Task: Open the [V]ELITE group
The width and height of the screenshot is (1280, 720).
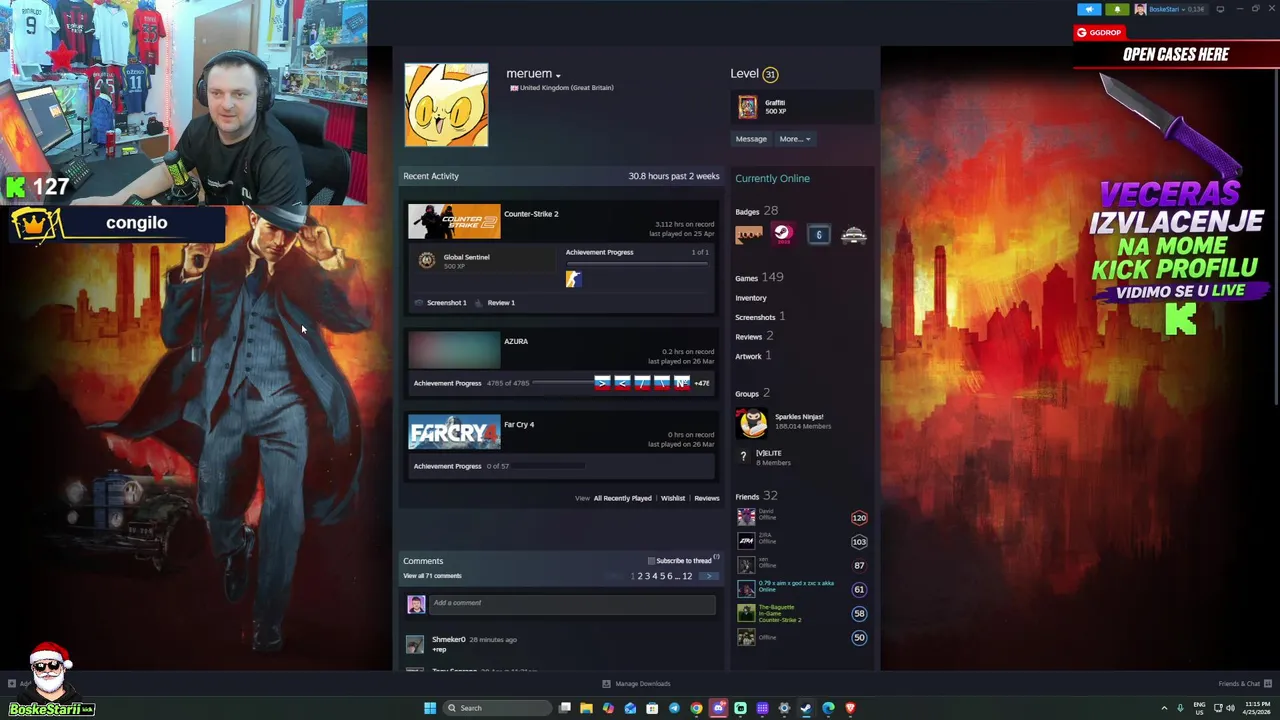Action: point(768,453)
